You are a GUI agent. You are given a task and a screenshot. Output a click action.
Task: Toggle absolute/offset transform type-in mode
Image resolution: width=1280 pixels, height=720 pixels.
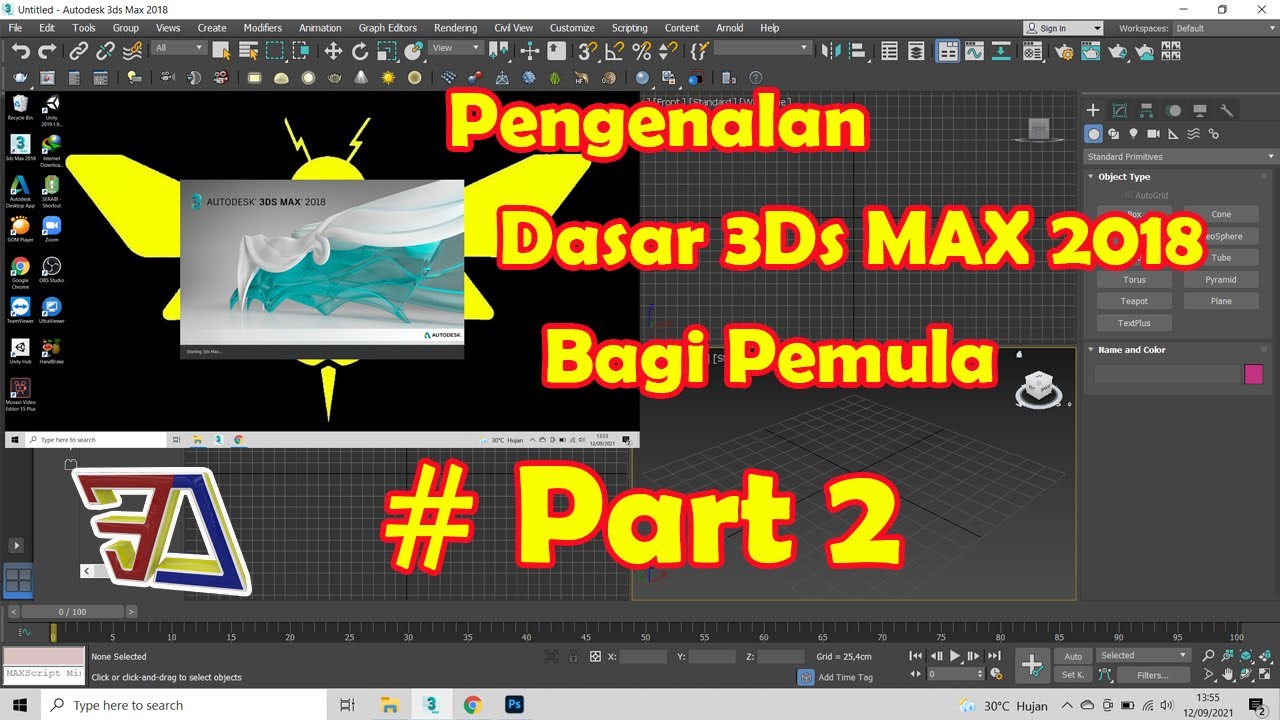click(595, 657)
